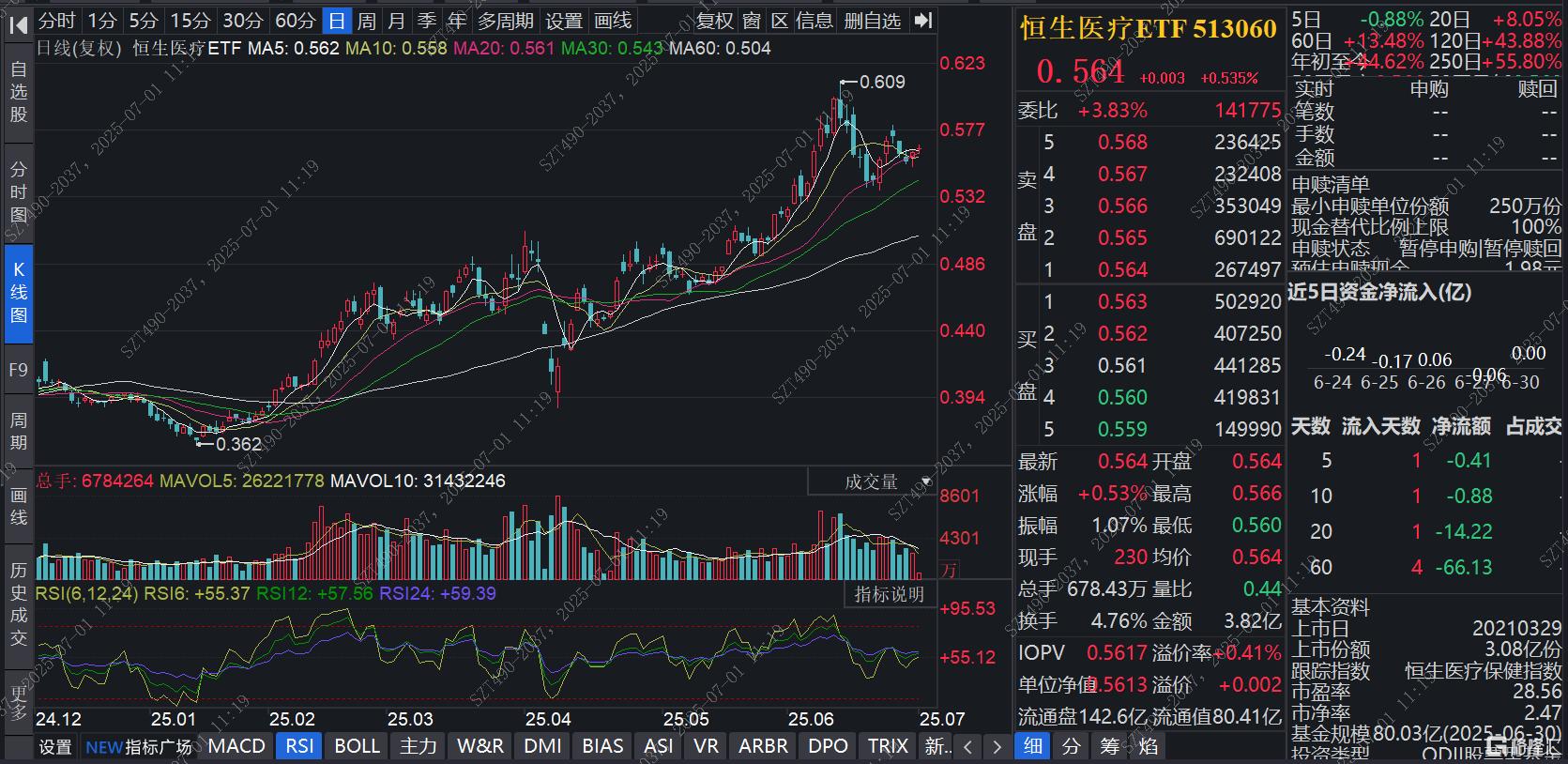This screenshot has width=1568, height=764.
Task: Click the 恒生医疗保健指数 tracking index value
Action: pyautogui.click(x=1483, y=671)
